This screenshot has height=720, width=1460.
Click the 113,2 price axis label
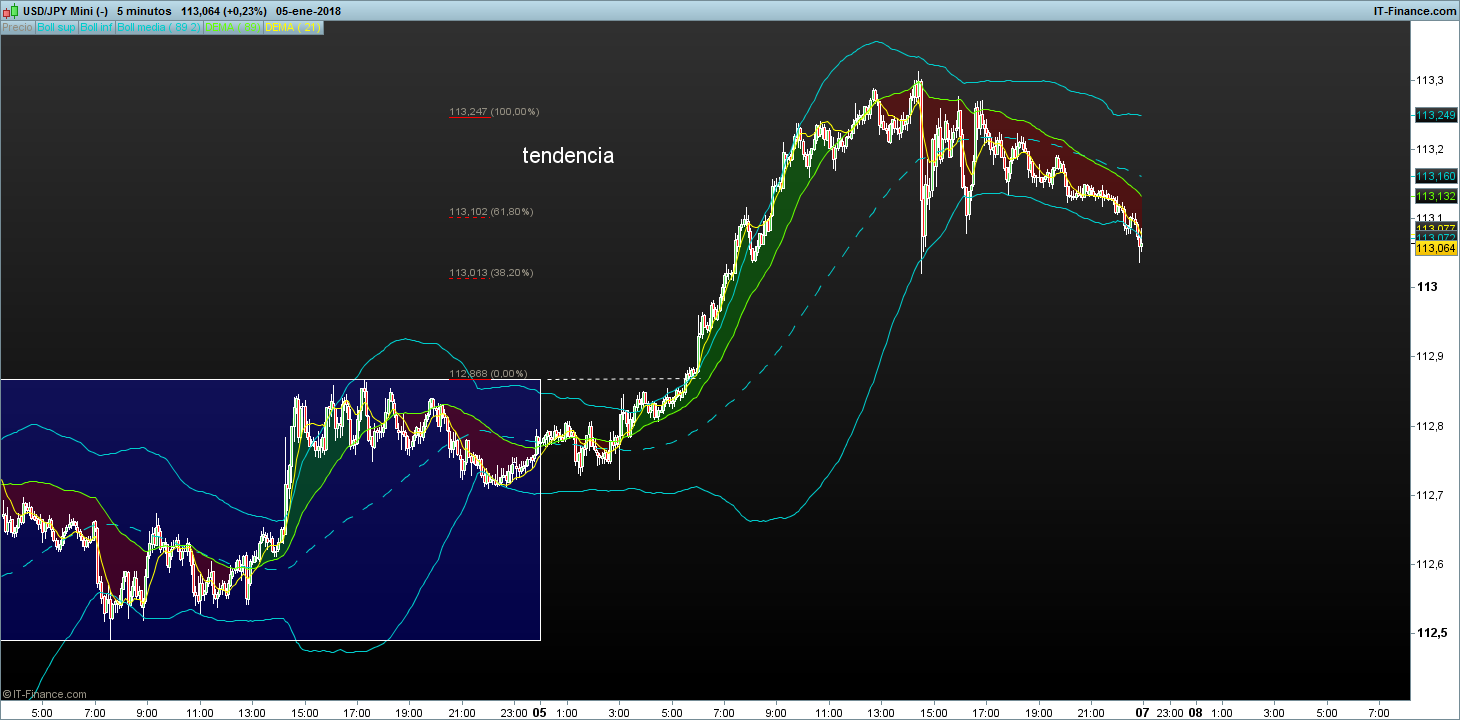(1429, 149)
